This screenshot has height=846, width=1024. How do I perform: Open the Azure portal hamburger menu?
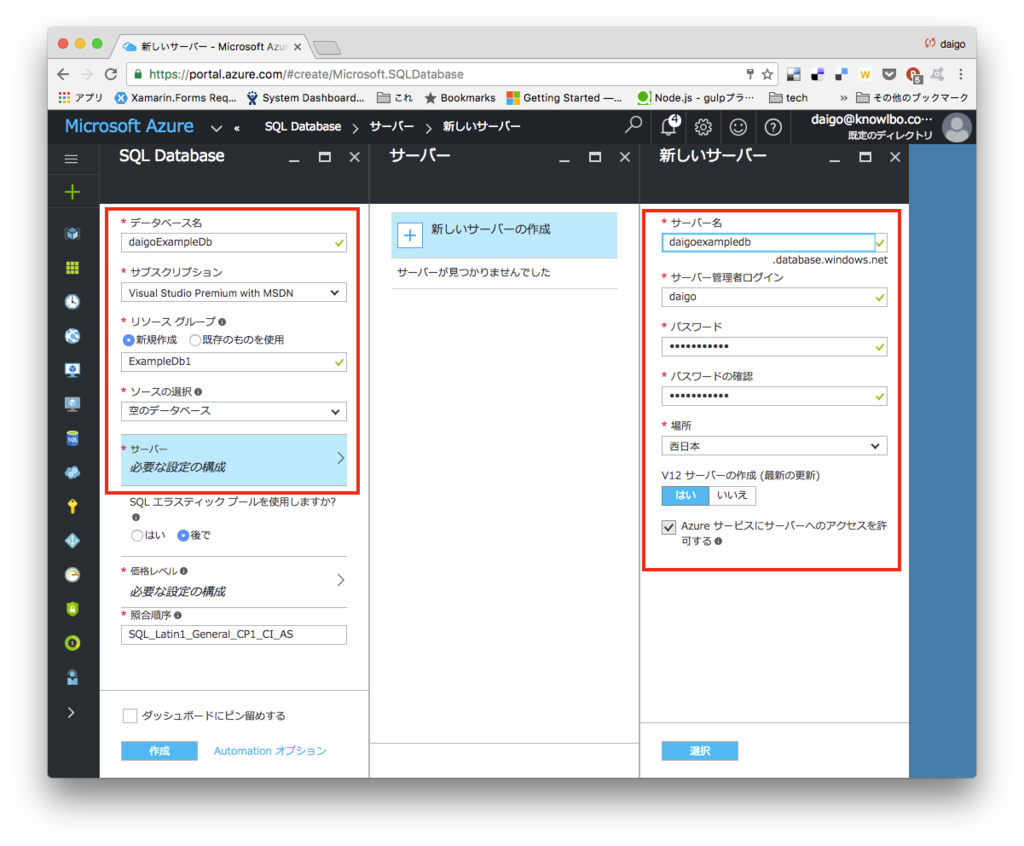pyautogui.click(x=72, y=159)
